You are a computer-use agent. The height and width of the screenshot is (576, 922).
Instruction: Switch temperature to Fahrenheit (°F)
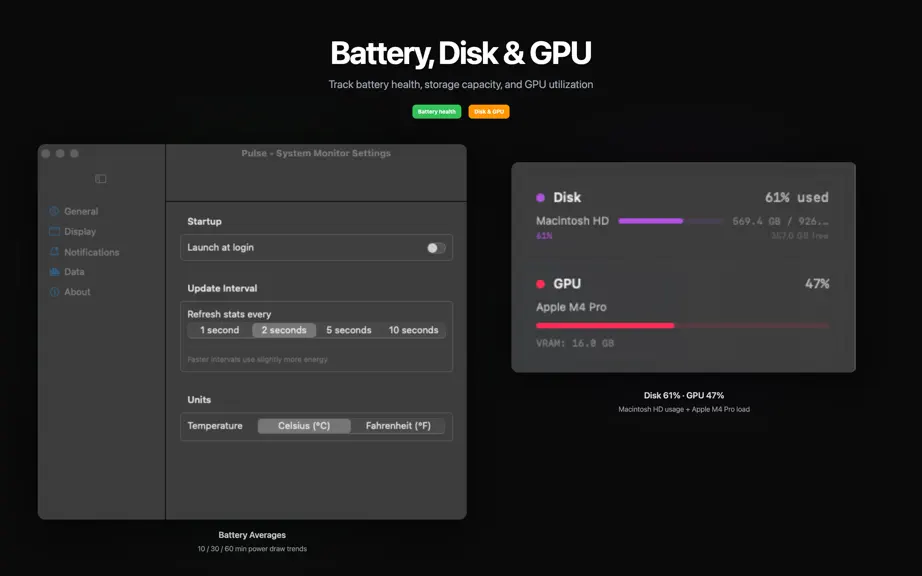click(x=398, y=426)
